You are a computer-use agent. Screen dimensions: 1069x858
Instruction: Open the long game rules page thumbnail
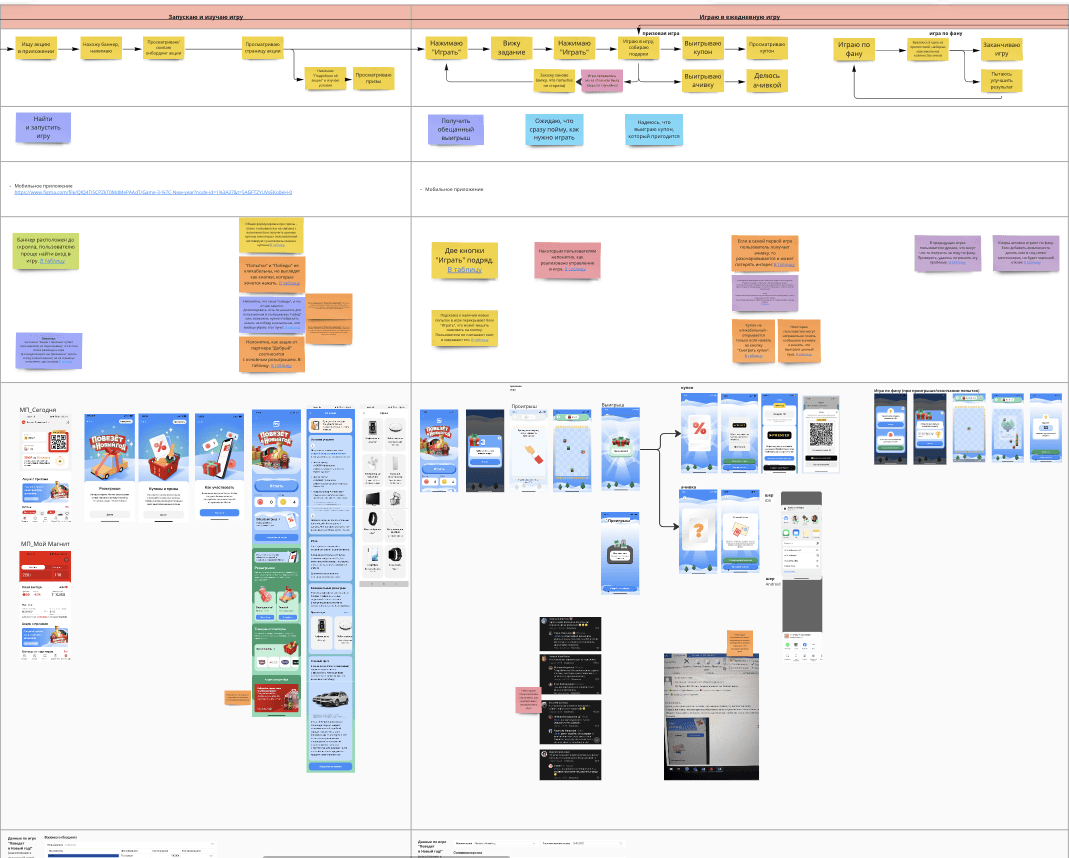click(x=331, y=590)
